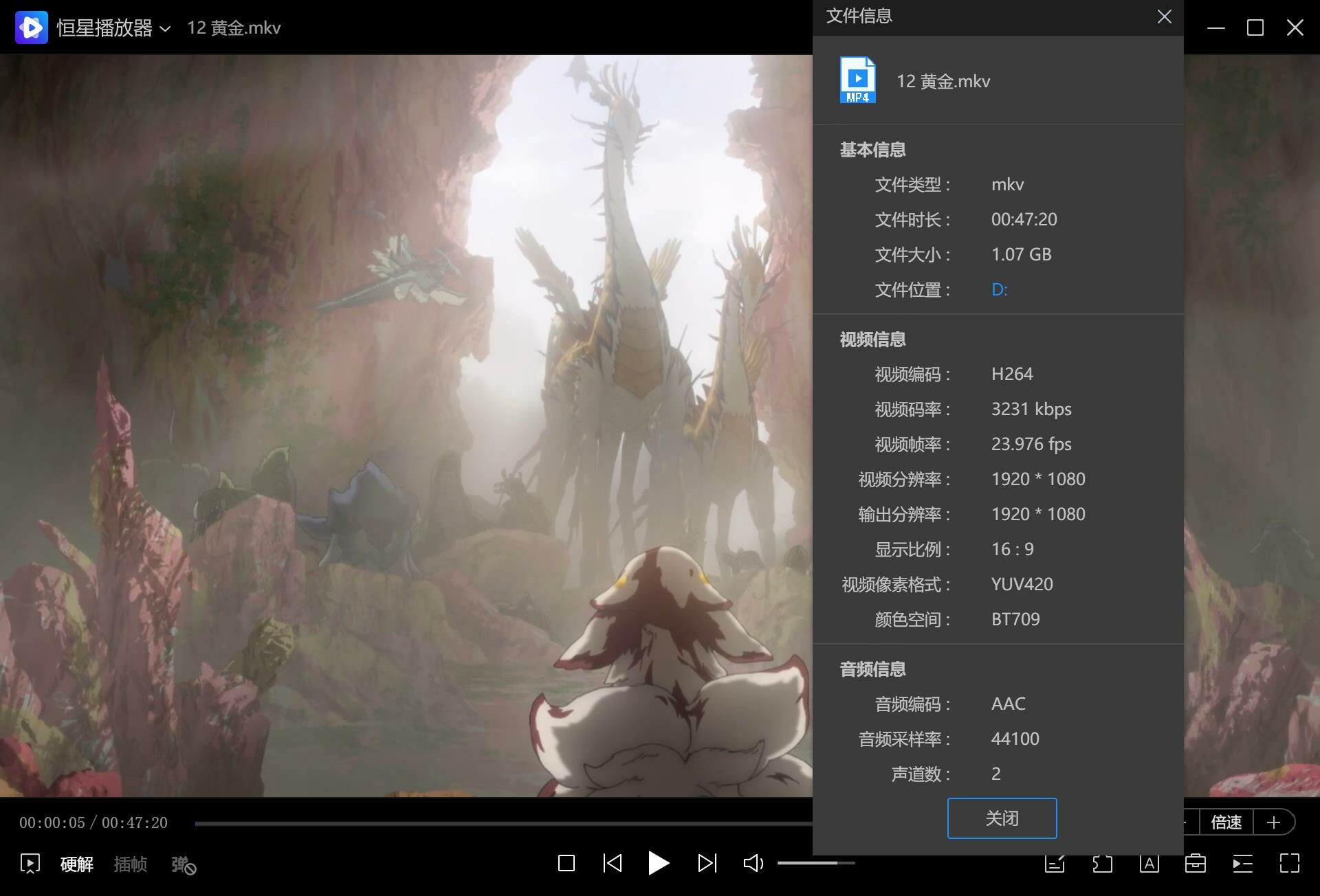The image size is (1320, 896).
Task: Increase speed with the plus button
Action: tap(1273, 822)
